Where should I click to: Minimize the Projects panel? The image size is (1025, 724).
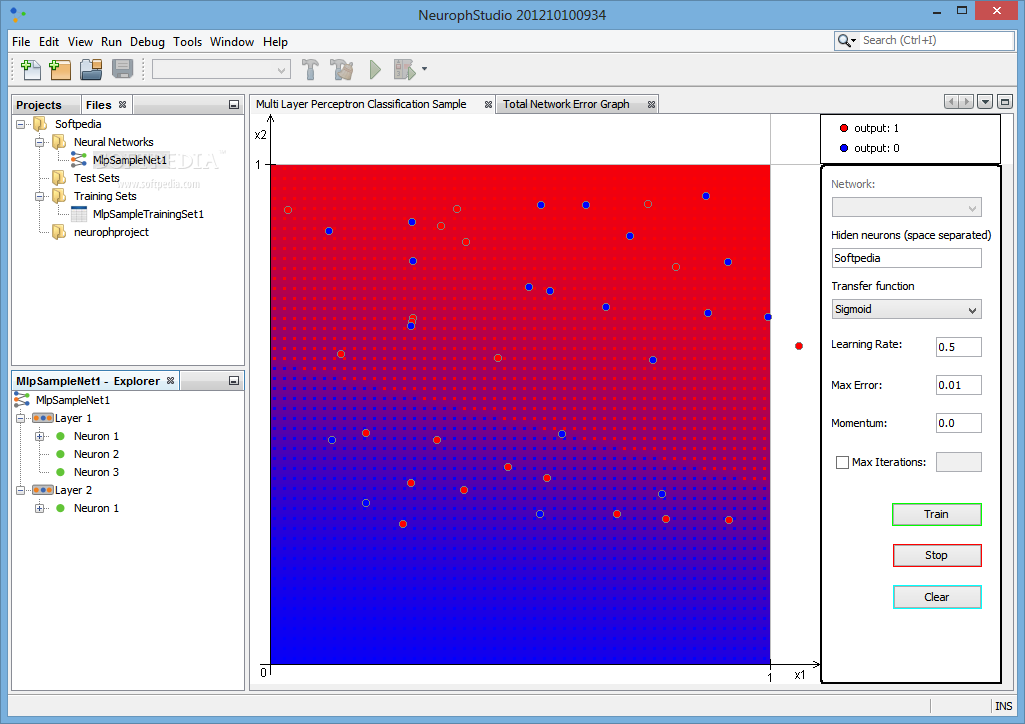pos(234,105)
